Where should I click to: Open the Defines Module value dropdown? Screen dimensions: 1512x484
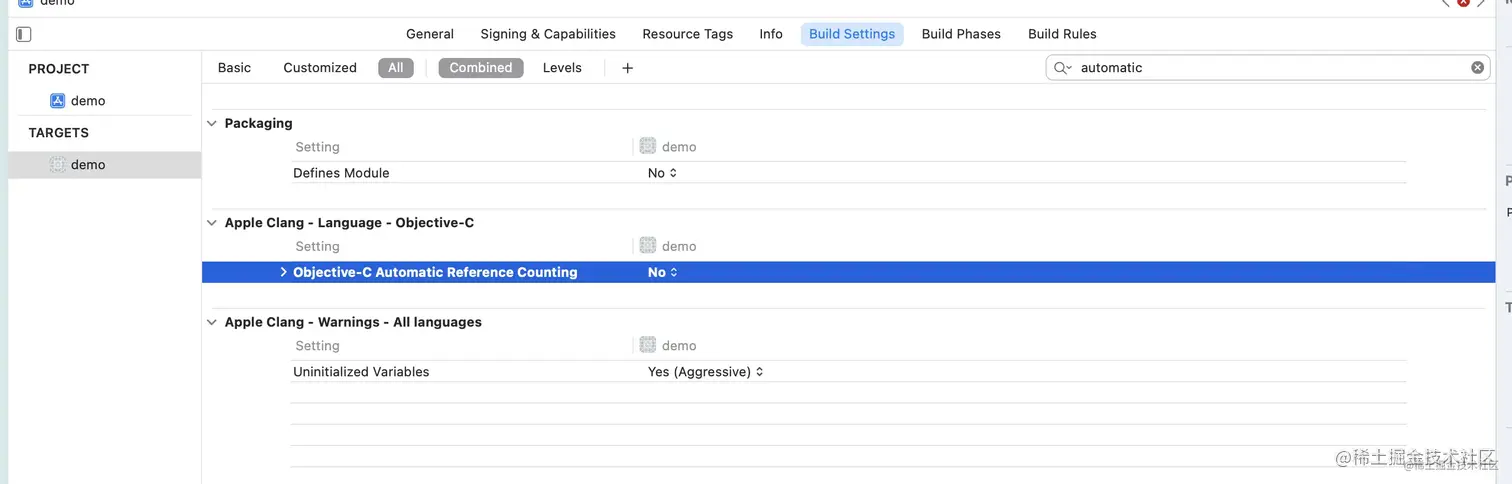(x=663, y=173)
